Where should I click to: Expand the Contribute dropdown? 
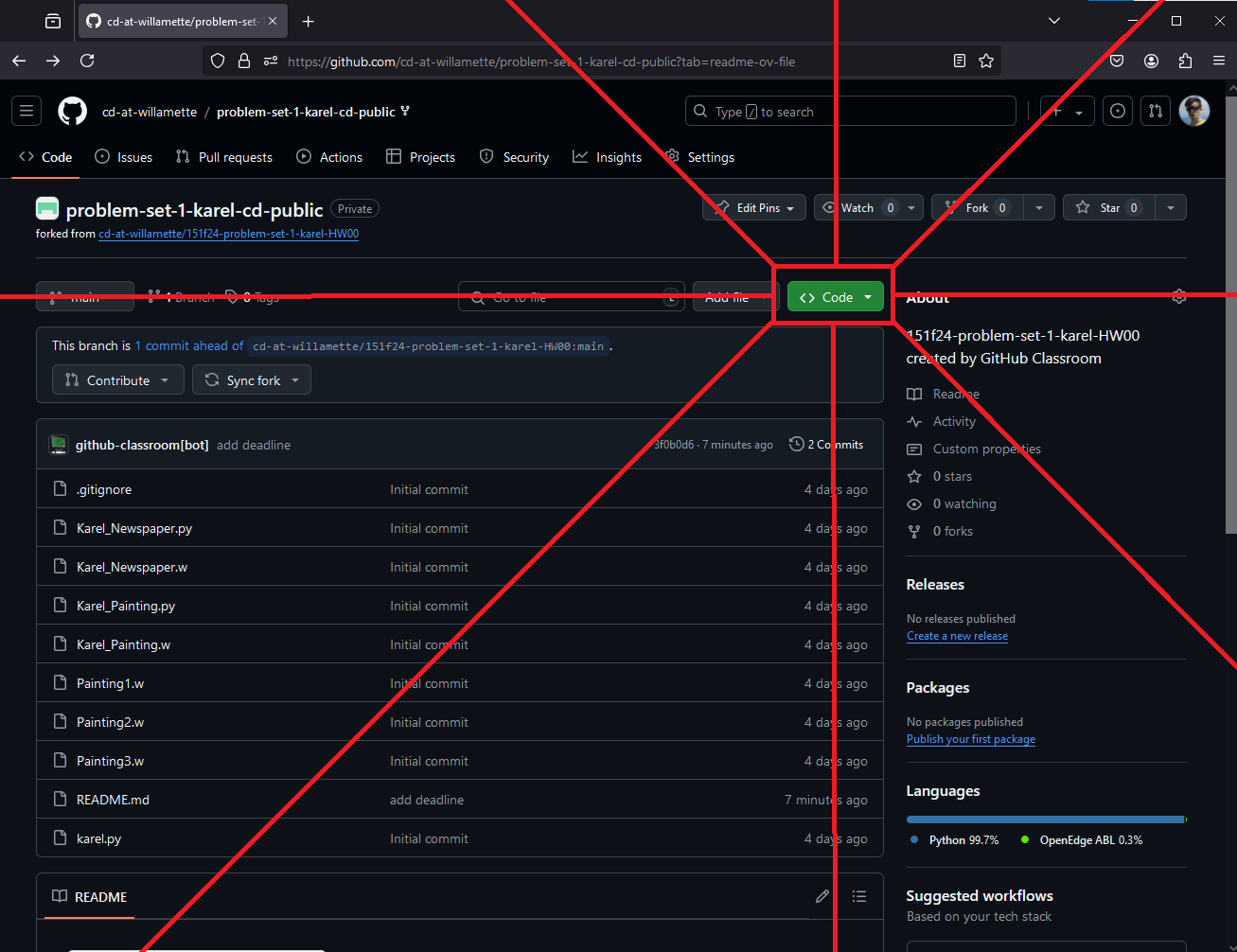tap(117, 380)
